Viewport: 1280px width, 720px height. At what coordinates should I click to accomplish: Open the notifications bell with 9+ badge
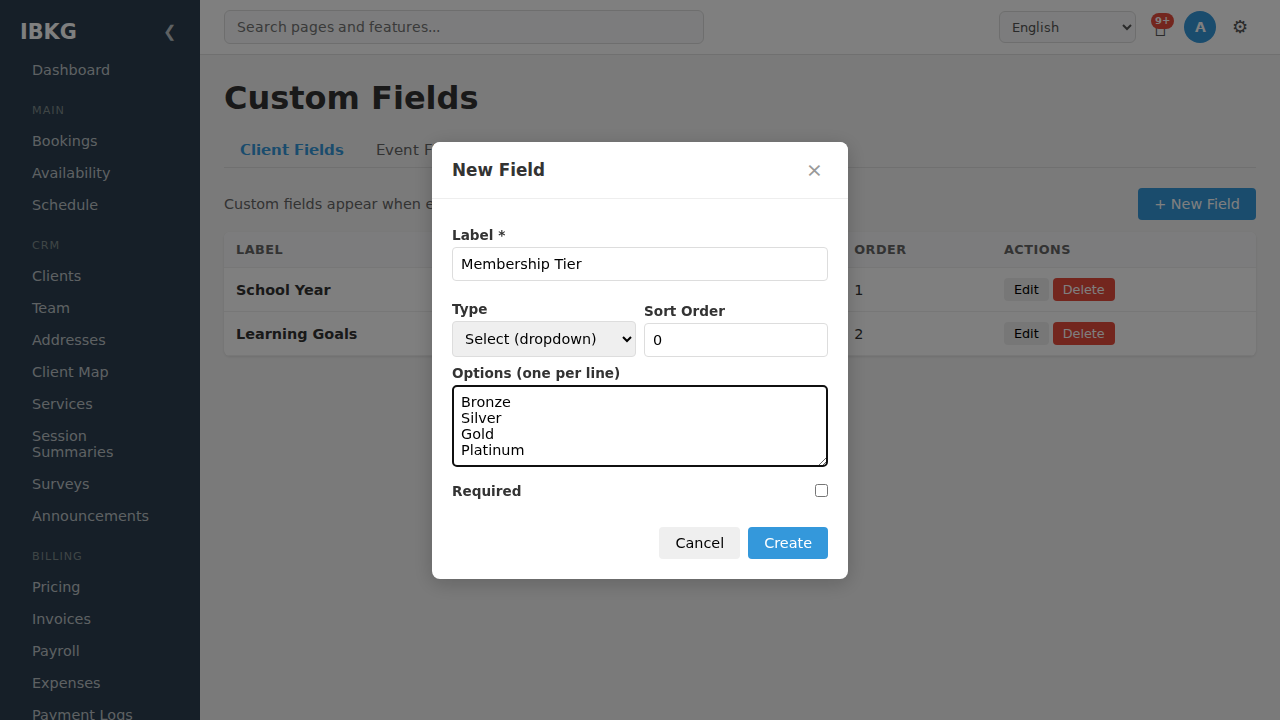pyautogui.click(x=1160, y=27)
